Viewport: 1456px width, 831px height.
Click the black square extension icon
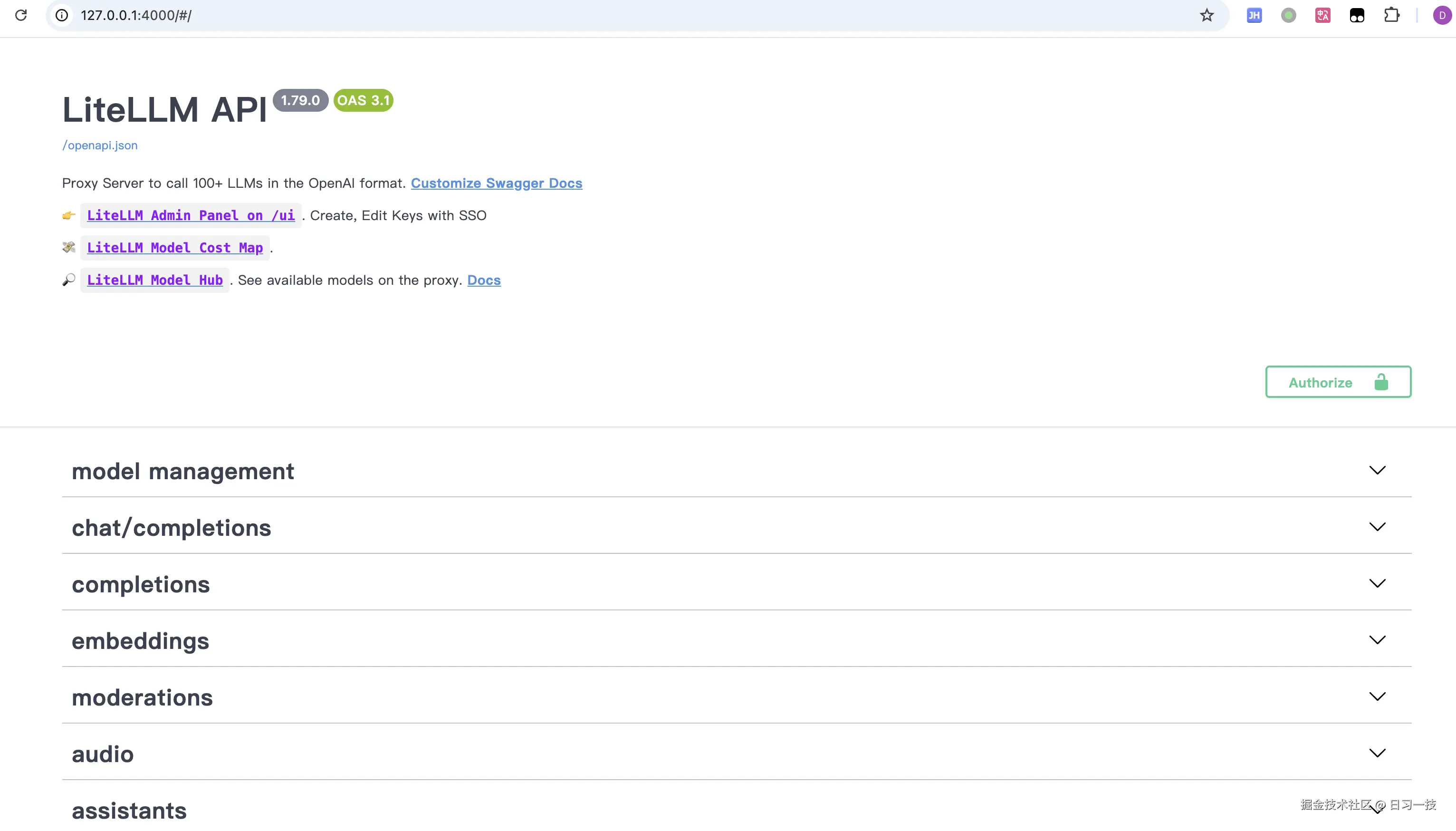(x=1357, y=15)
